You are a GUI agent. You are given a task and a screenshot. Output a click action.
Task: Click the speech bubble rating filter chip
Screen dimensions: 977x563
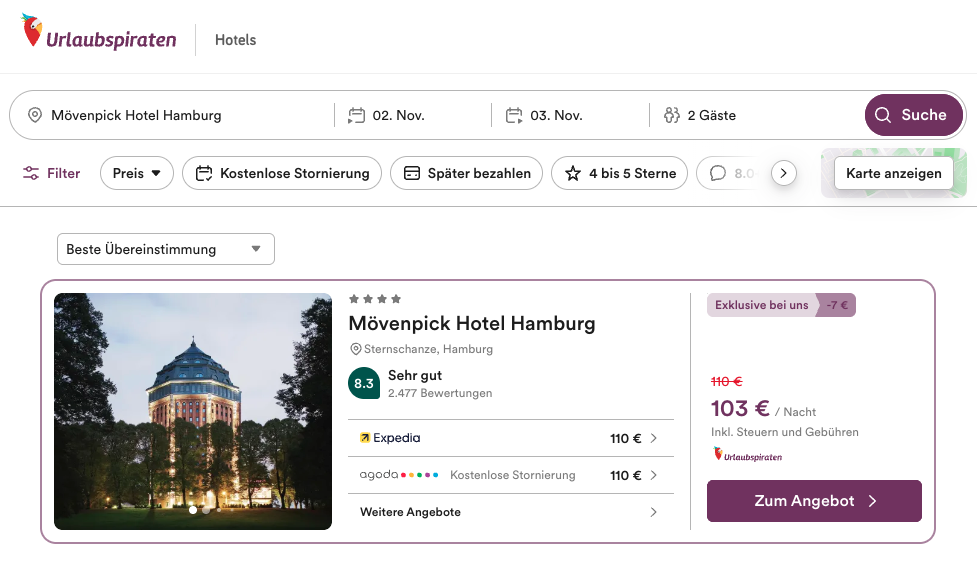click(x=731, y=173)
